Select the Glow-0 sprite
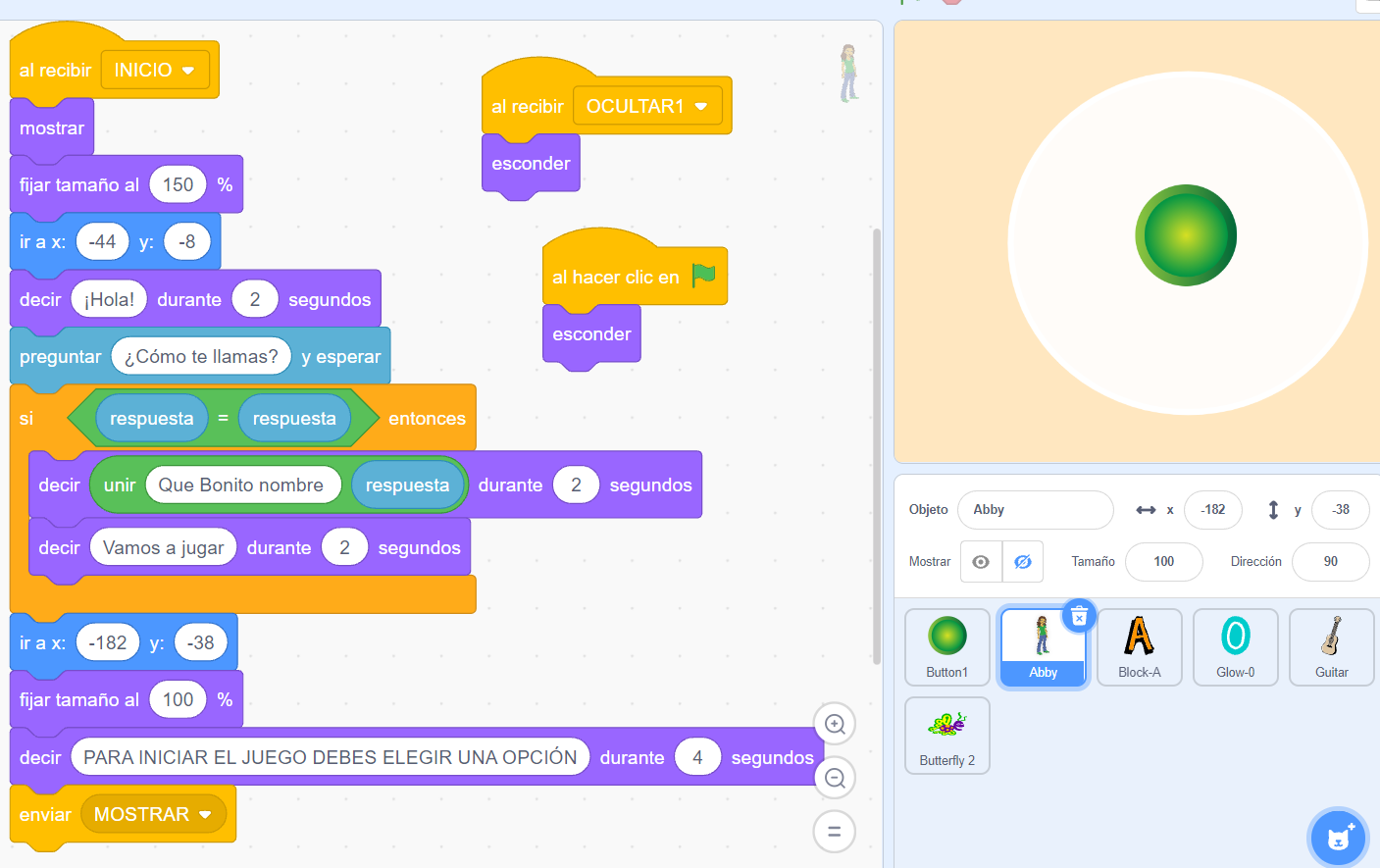Viewport: 1380px width, 868px height. [x=1235, y=646]
